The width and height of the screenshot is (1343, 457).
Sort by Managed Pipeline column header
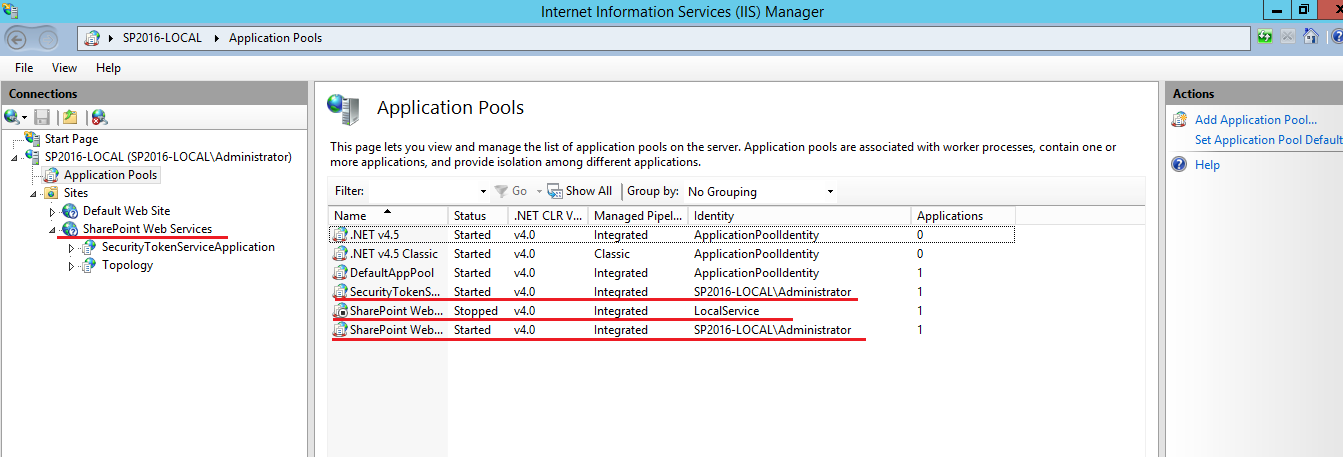638,216
